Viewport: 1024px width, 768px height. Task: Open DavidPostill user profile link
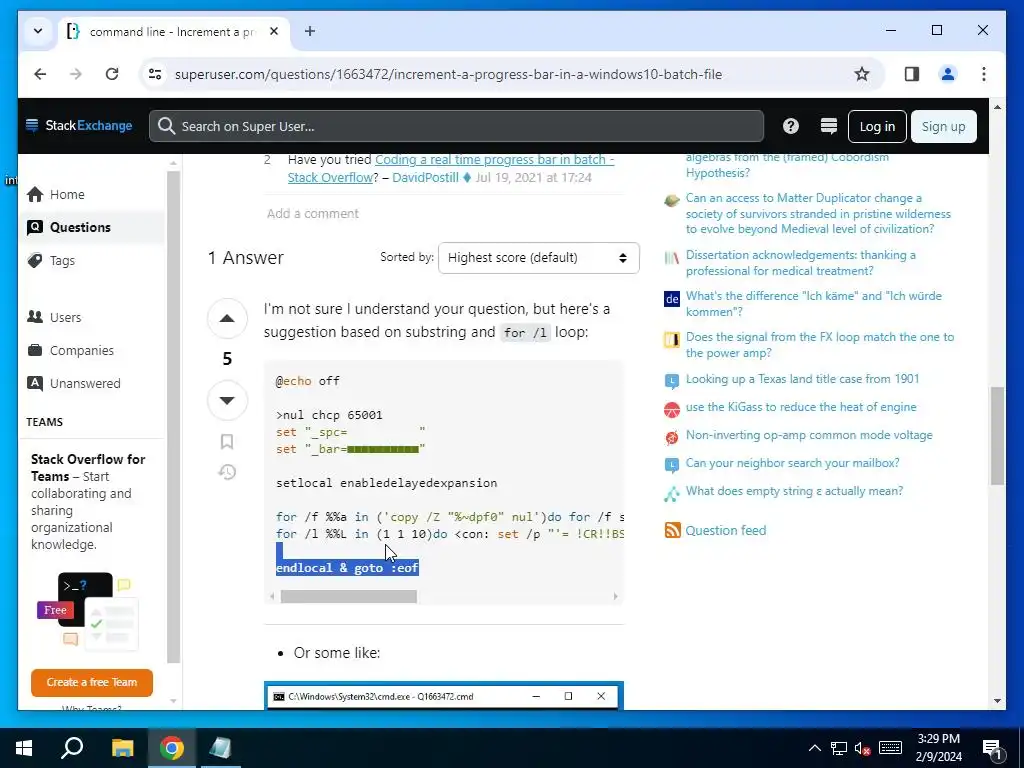425,177
